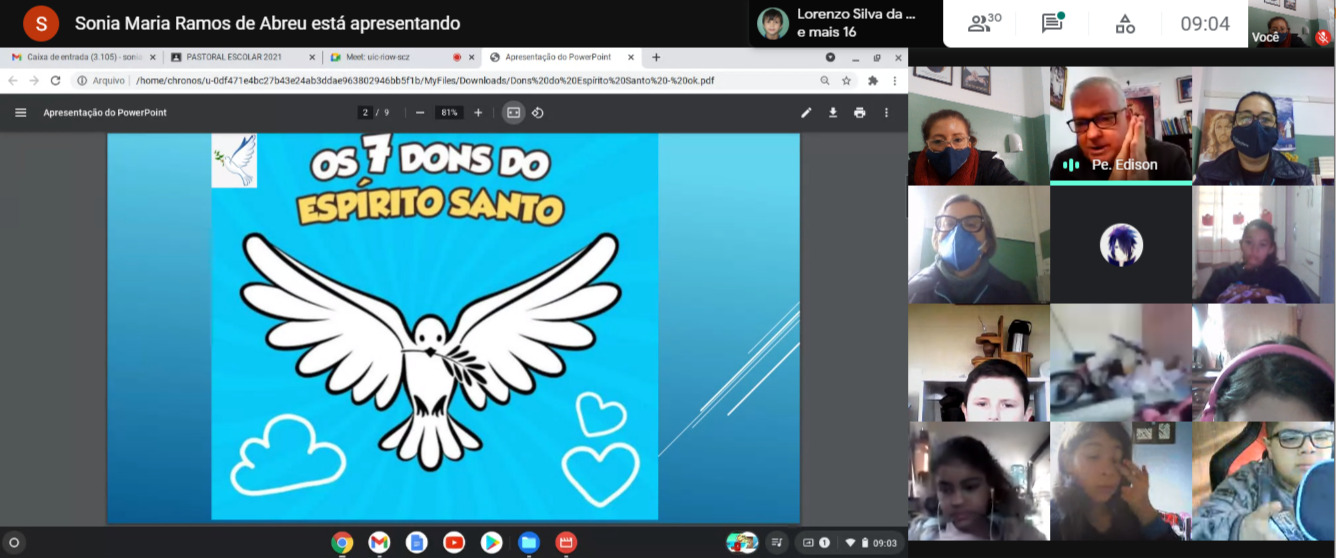Reload the current browser page
Image resolution: width=1336 pixels, height=558 pixels.
(55, 81)
